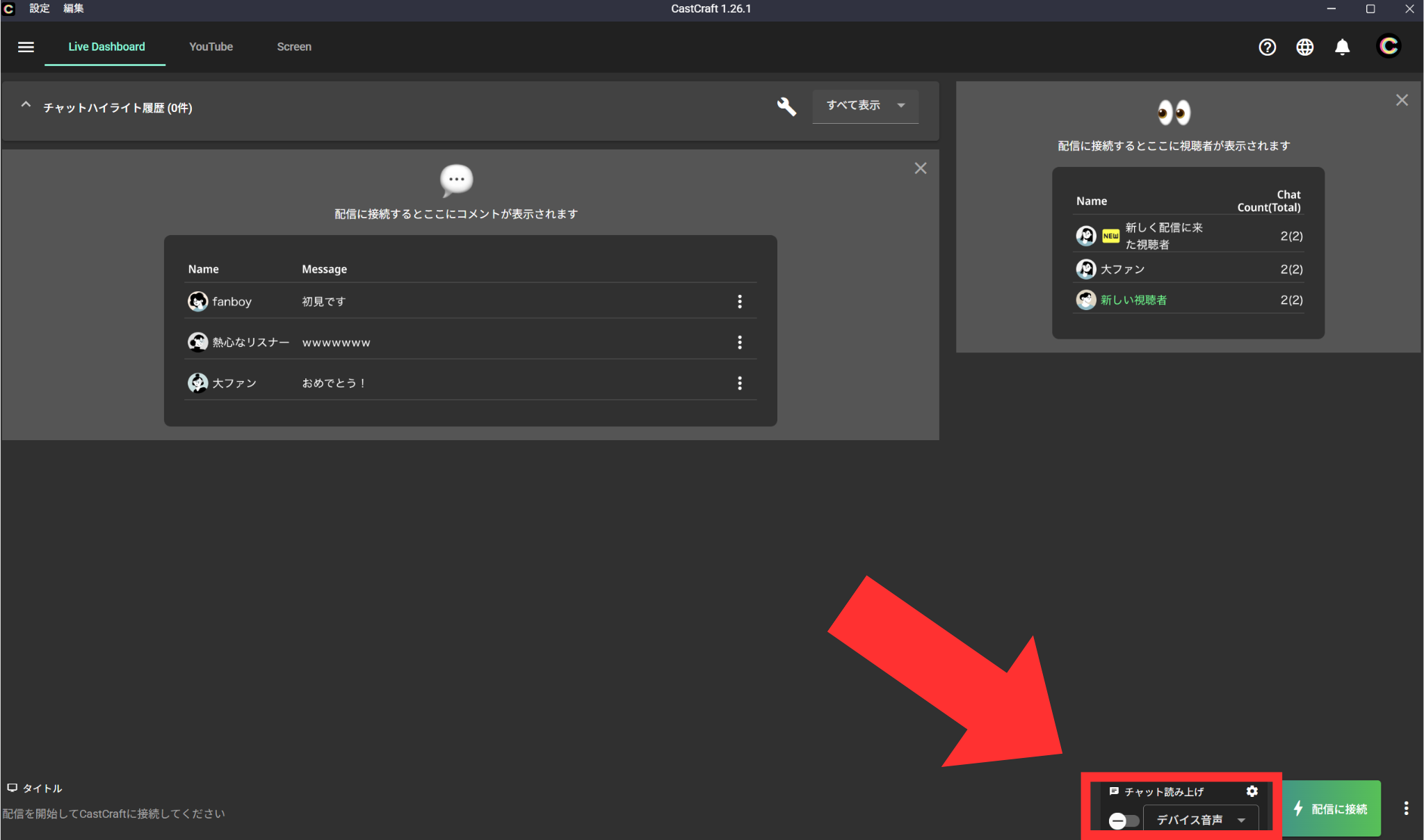Viewport: 1424px width, 840px height.
Task: Toggle the chat read-aloud switch
Action: coord(1122,821)
